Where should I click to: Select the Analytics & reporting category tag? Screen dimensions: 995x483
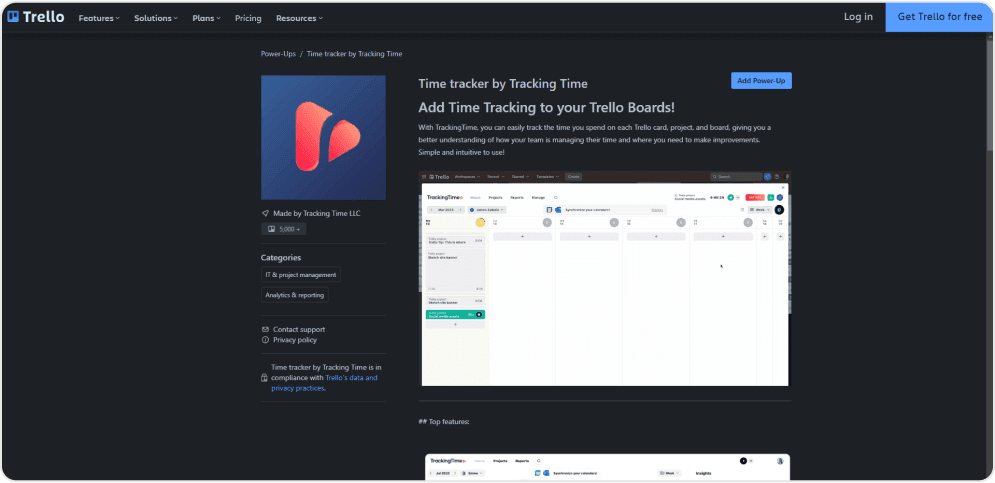point(294,295)
